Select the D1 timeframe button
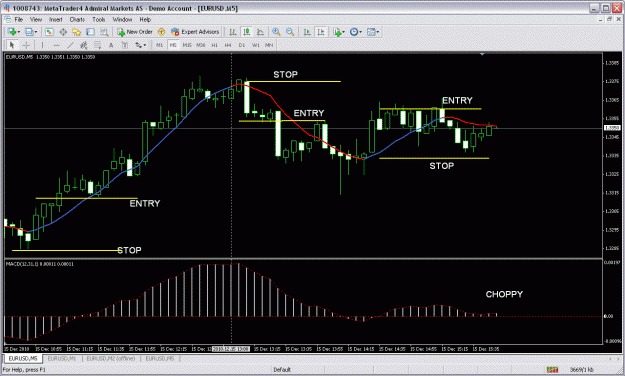 (242, 45)
